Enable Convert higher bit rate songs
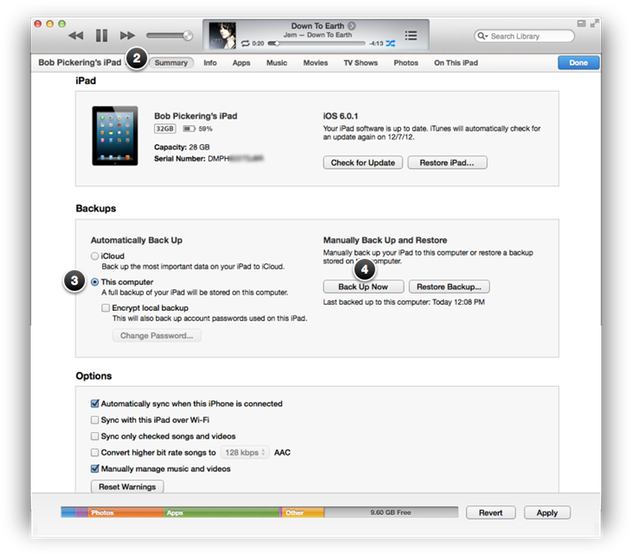The height and width of the screenshot is (554, 631). pos(95,453)
